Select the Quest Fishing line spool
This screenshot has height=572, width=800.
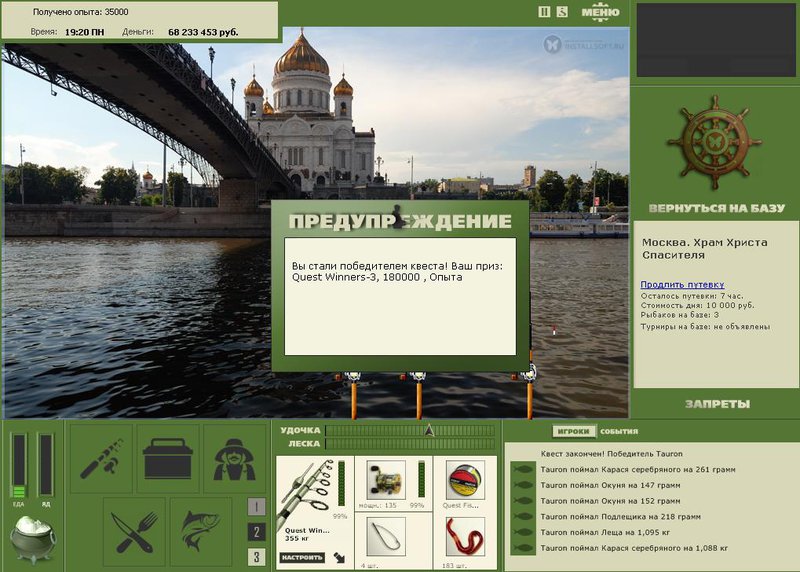(x=465, y=480)
